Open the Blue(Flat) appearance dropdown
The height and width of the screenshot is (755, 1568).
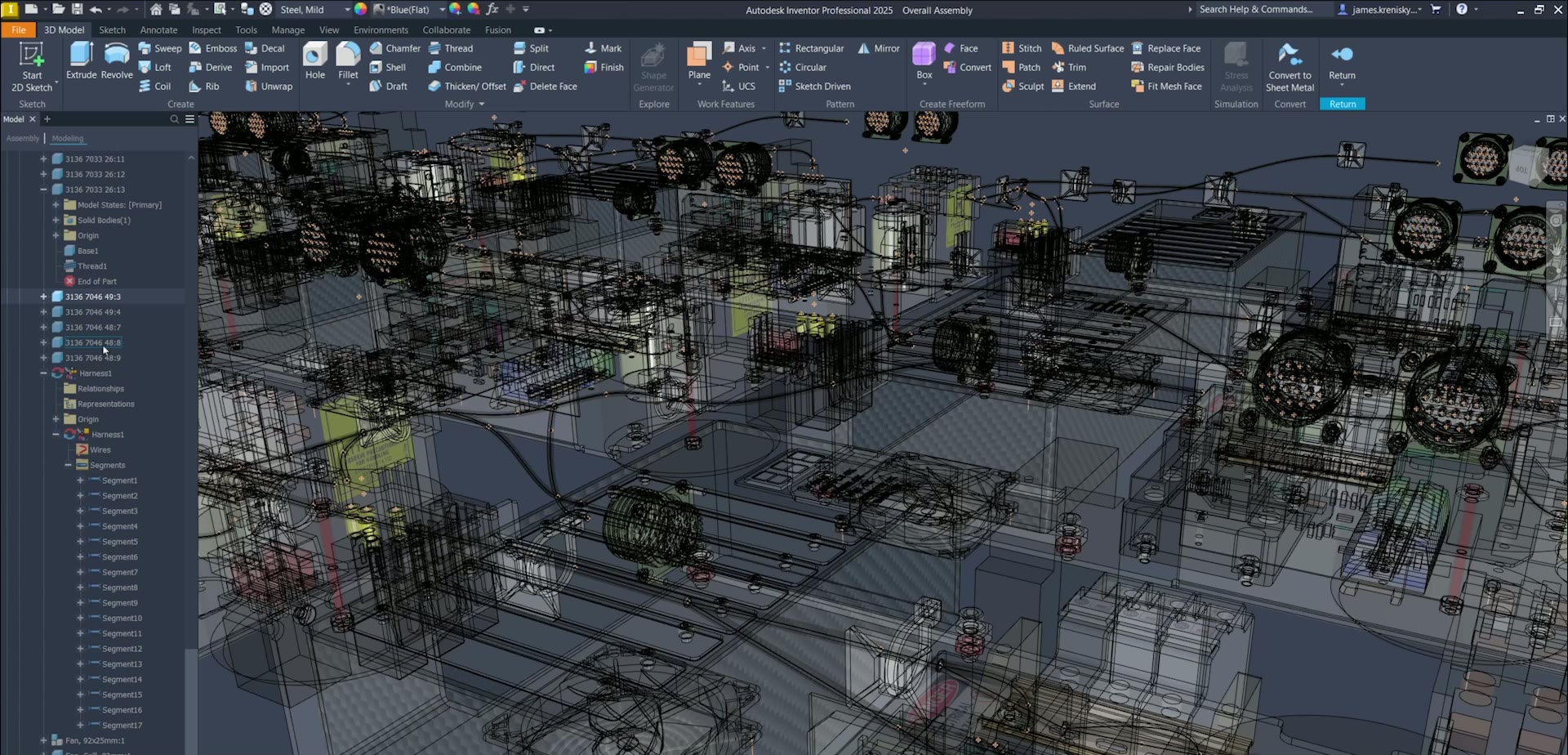click(442, 10)
